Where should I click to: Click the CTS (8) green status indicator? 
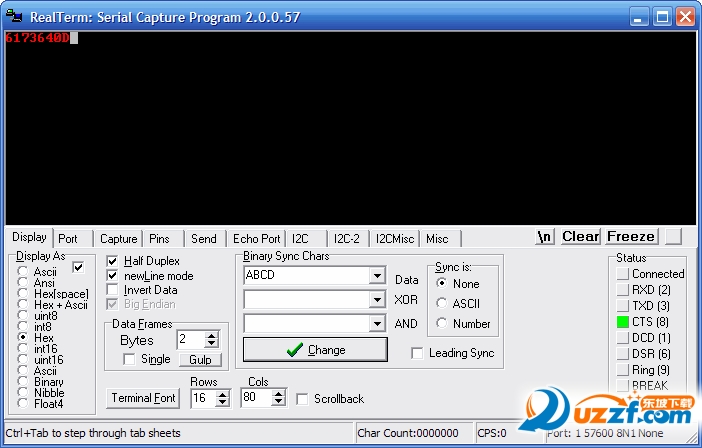[623, 322]
